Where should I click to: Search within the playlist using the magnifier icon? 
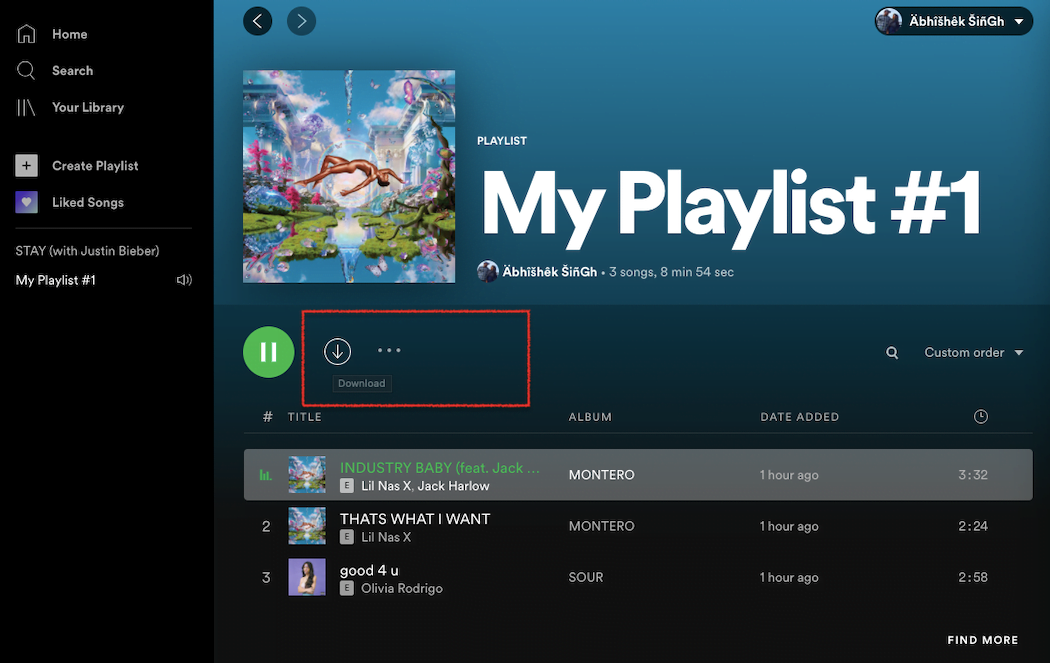click(x=892, y=352)
